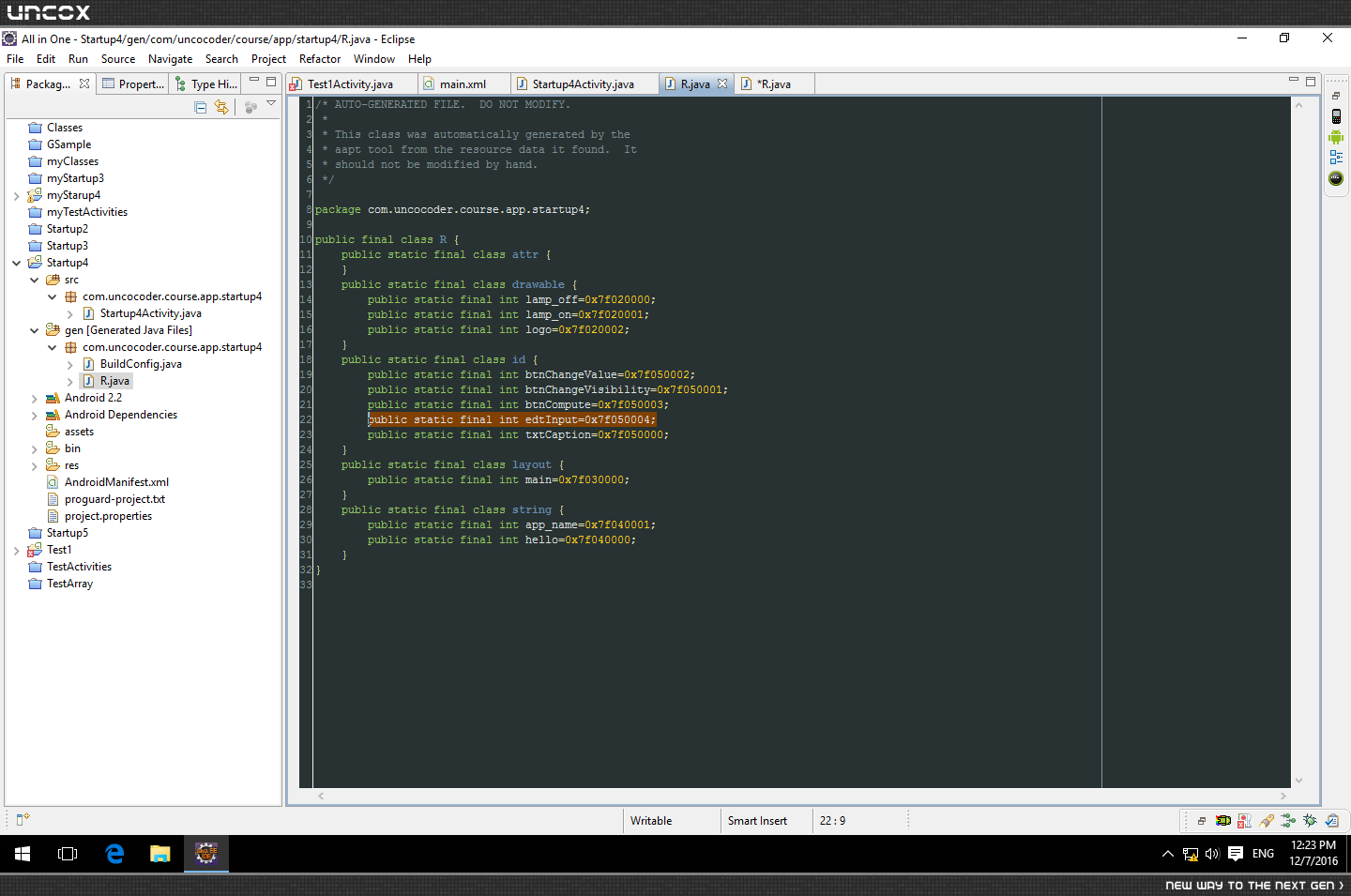Switch to Test1Activity.java editor tab
1351x896 pixels.
pos(350,84)
